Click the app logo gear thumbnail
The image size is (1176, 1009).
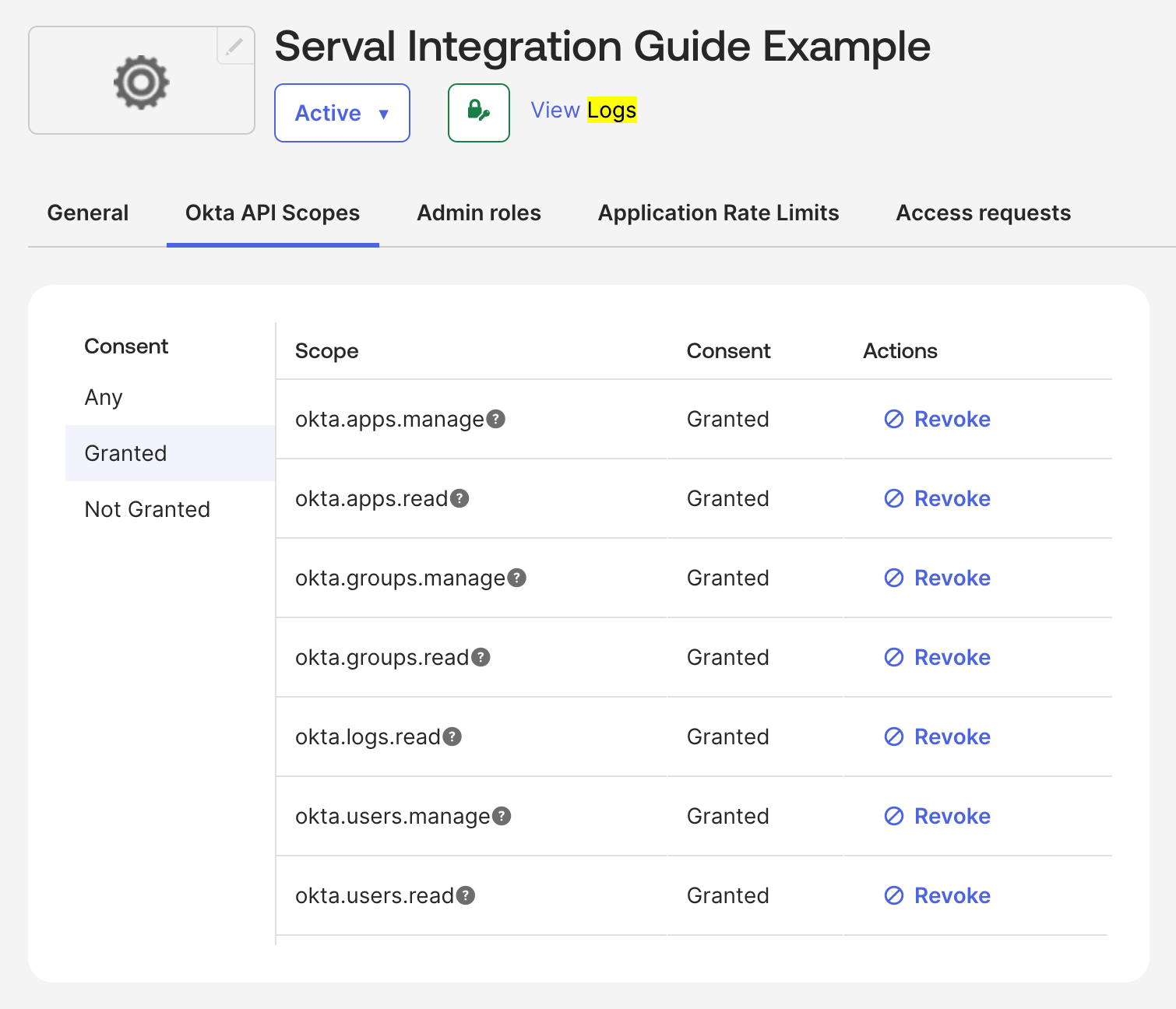[141, 81]
